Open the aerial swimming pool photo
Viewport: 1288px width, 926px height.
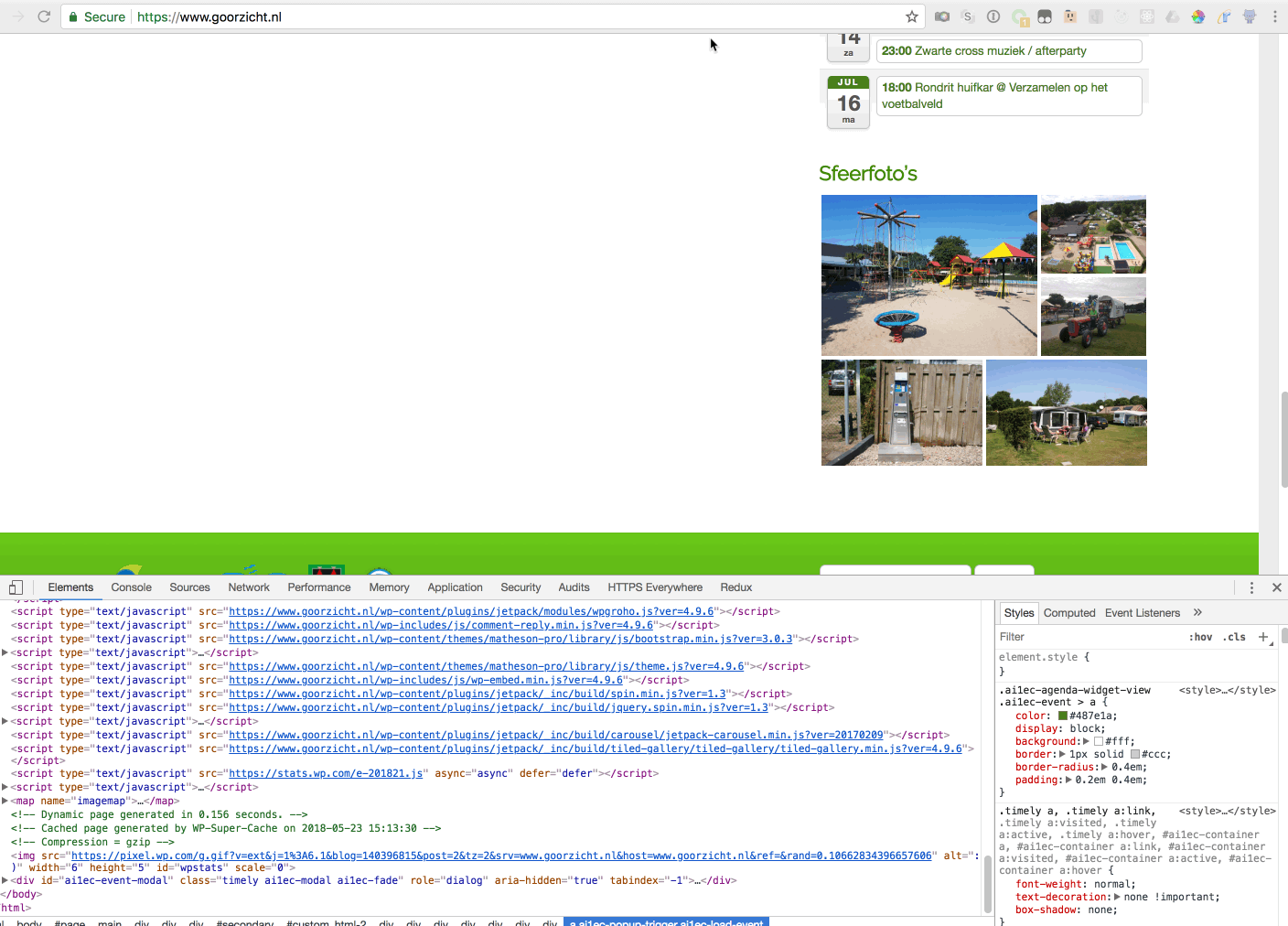click(1093, 234)
